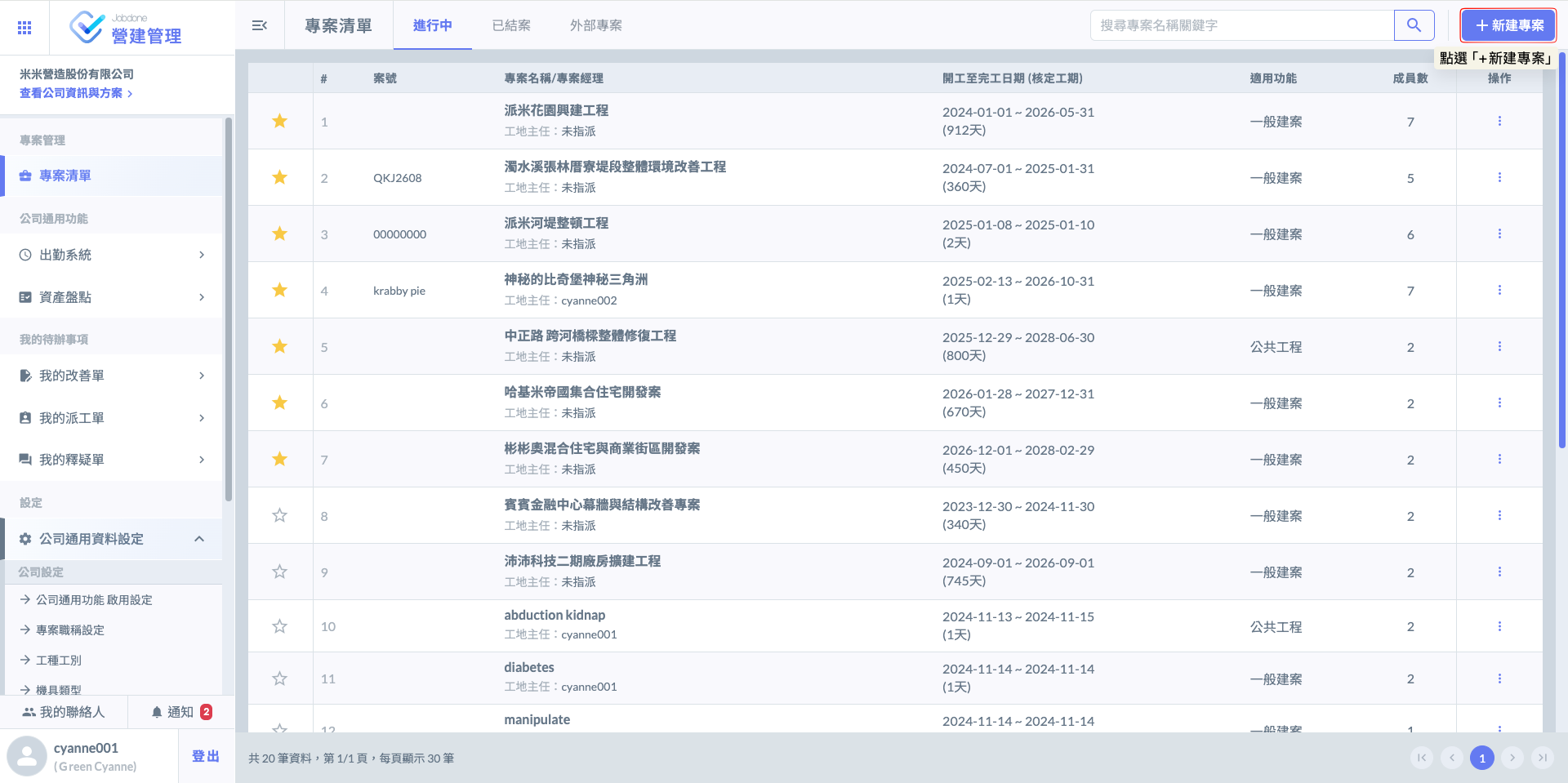
Task: Unstar the 派米花園興建工程 project
Action: [x=279, y=121]
